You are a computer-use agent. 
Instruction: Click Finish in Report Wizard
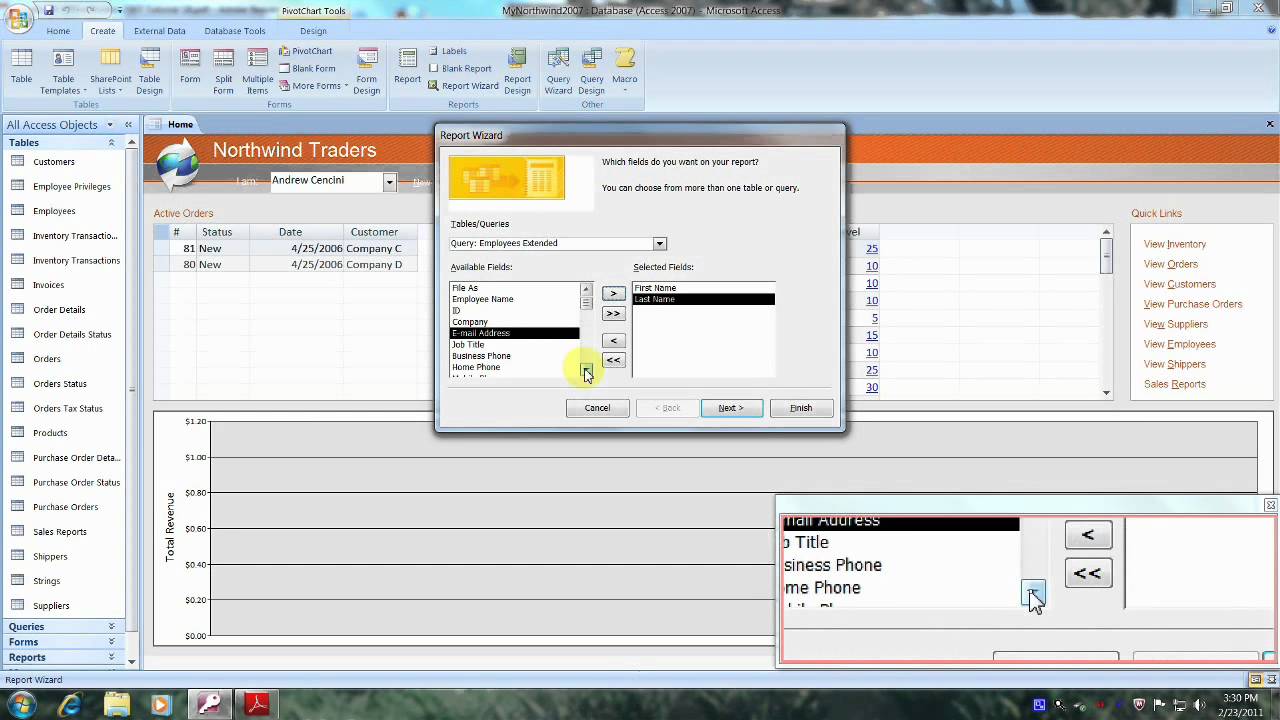[x=801, y=408]
